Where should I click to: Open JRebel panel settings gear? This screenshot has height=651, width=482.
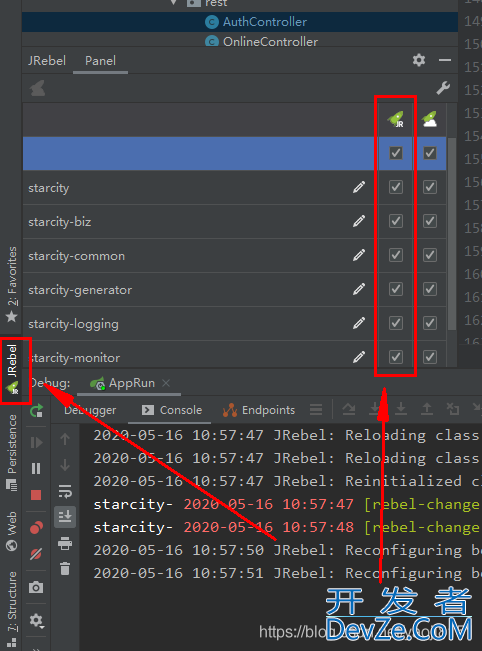coord(418,60)
